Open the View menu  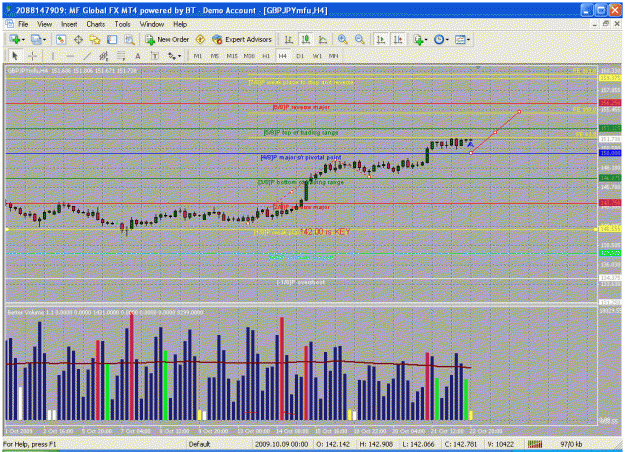(44, 24)
